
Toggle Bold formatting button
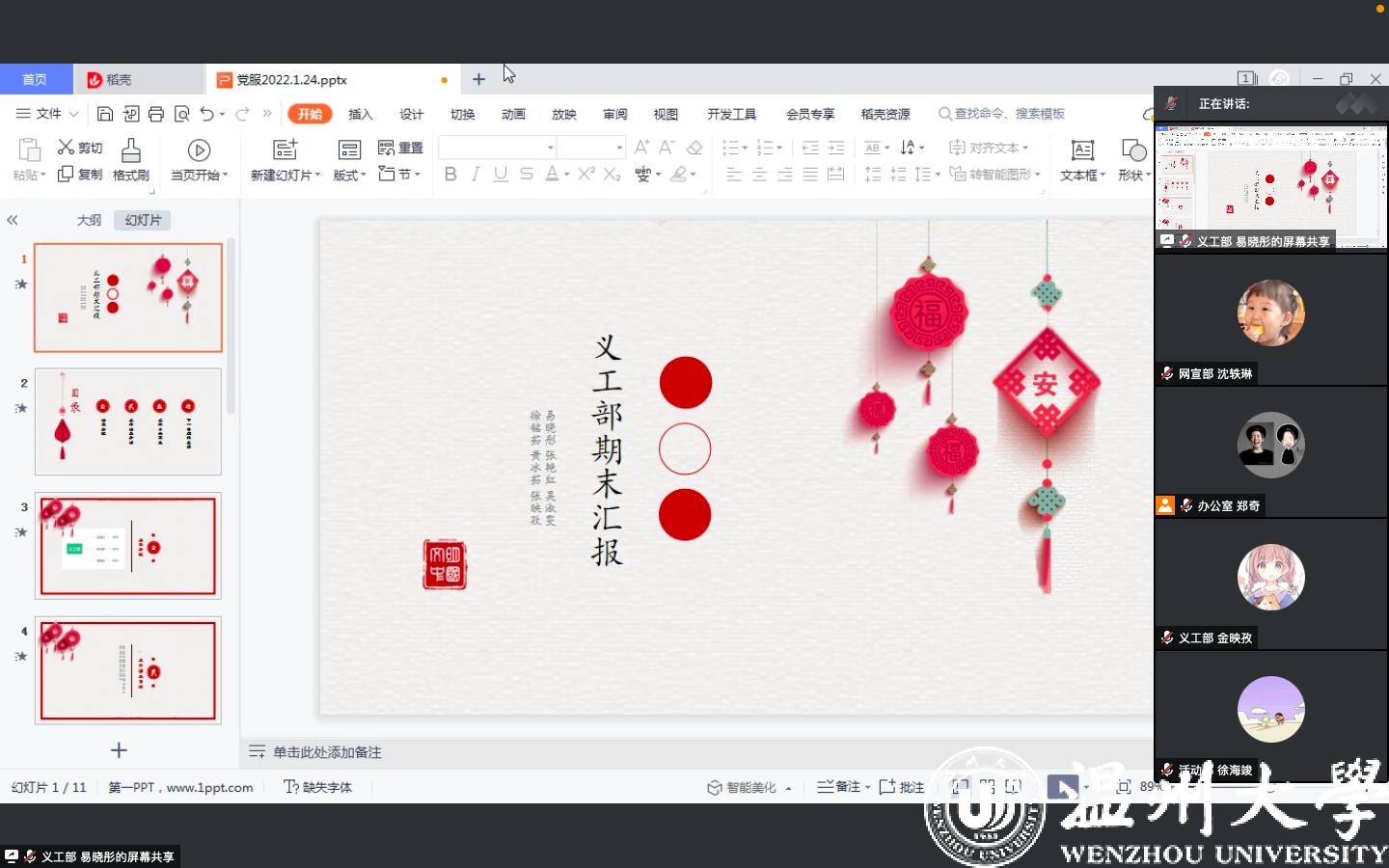449,175
